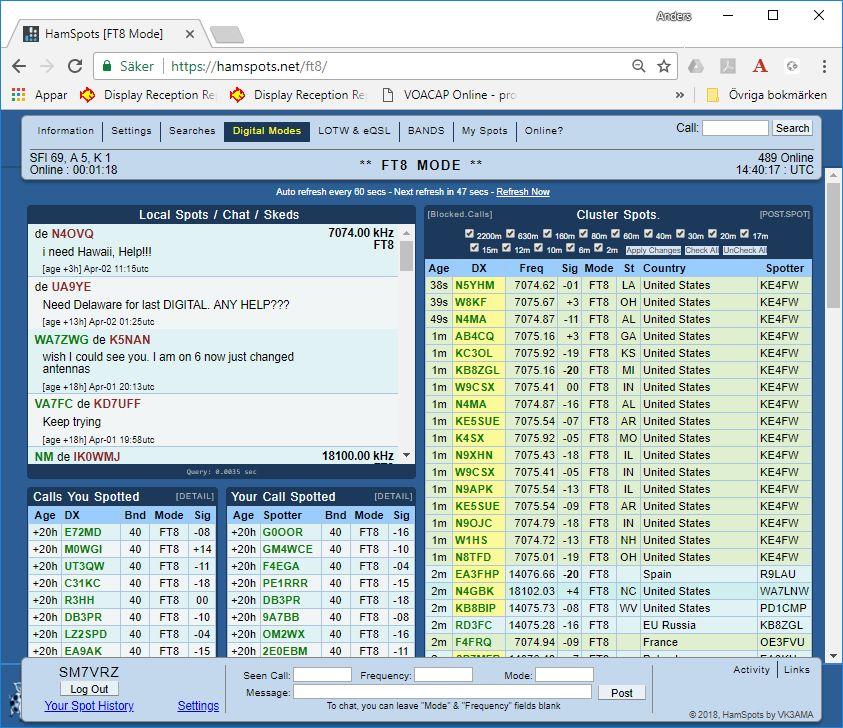The image size is (843, 728).
Task: Toggle the 630m band checkbox
Action: pyautogui.click(x=511, y=233)
